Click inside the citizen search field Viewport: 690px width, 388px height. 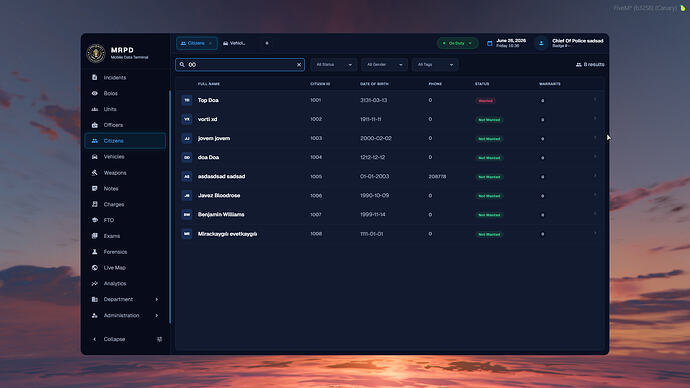(240, 65)
